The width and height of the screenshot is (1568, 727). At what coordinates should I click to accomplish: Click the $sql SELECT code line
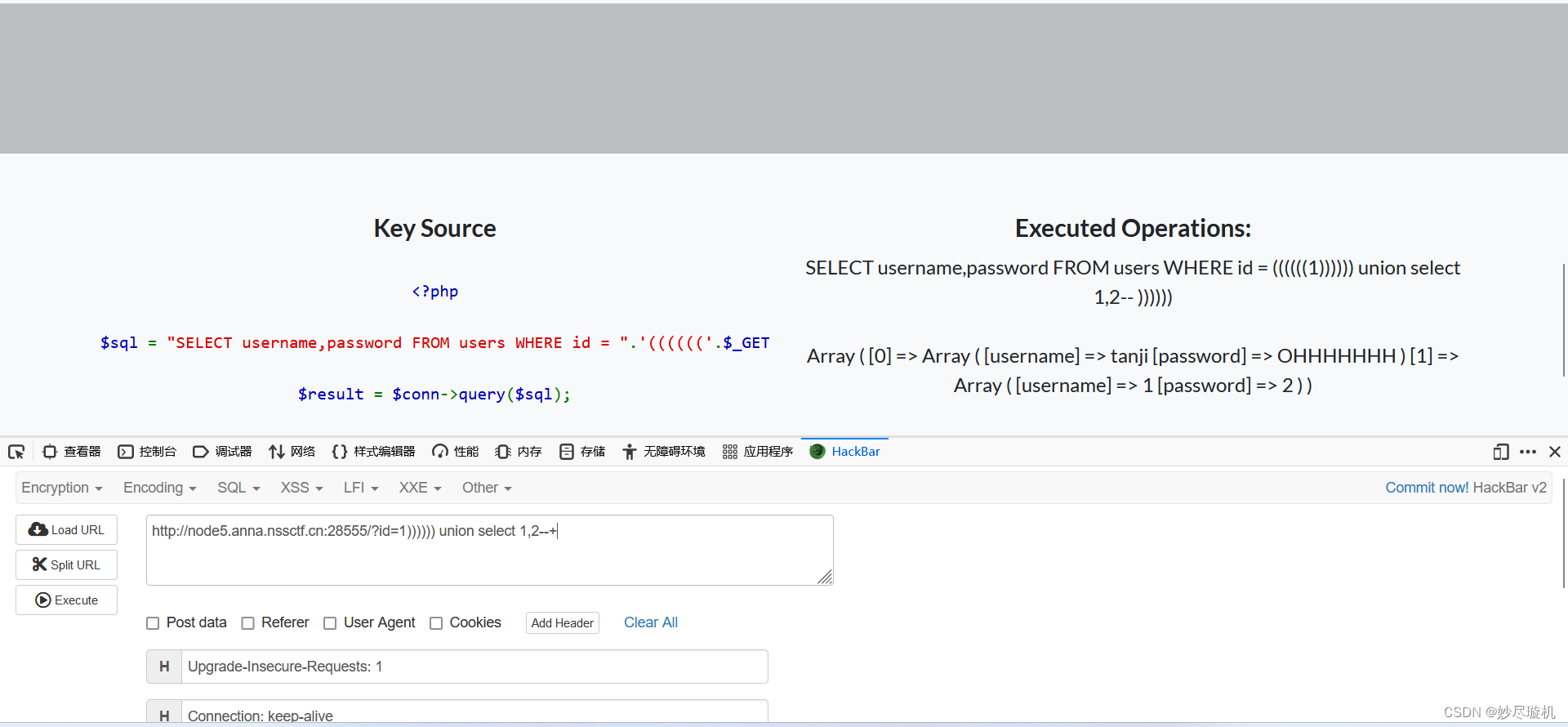pyautogui.click(x=435, y=343)
